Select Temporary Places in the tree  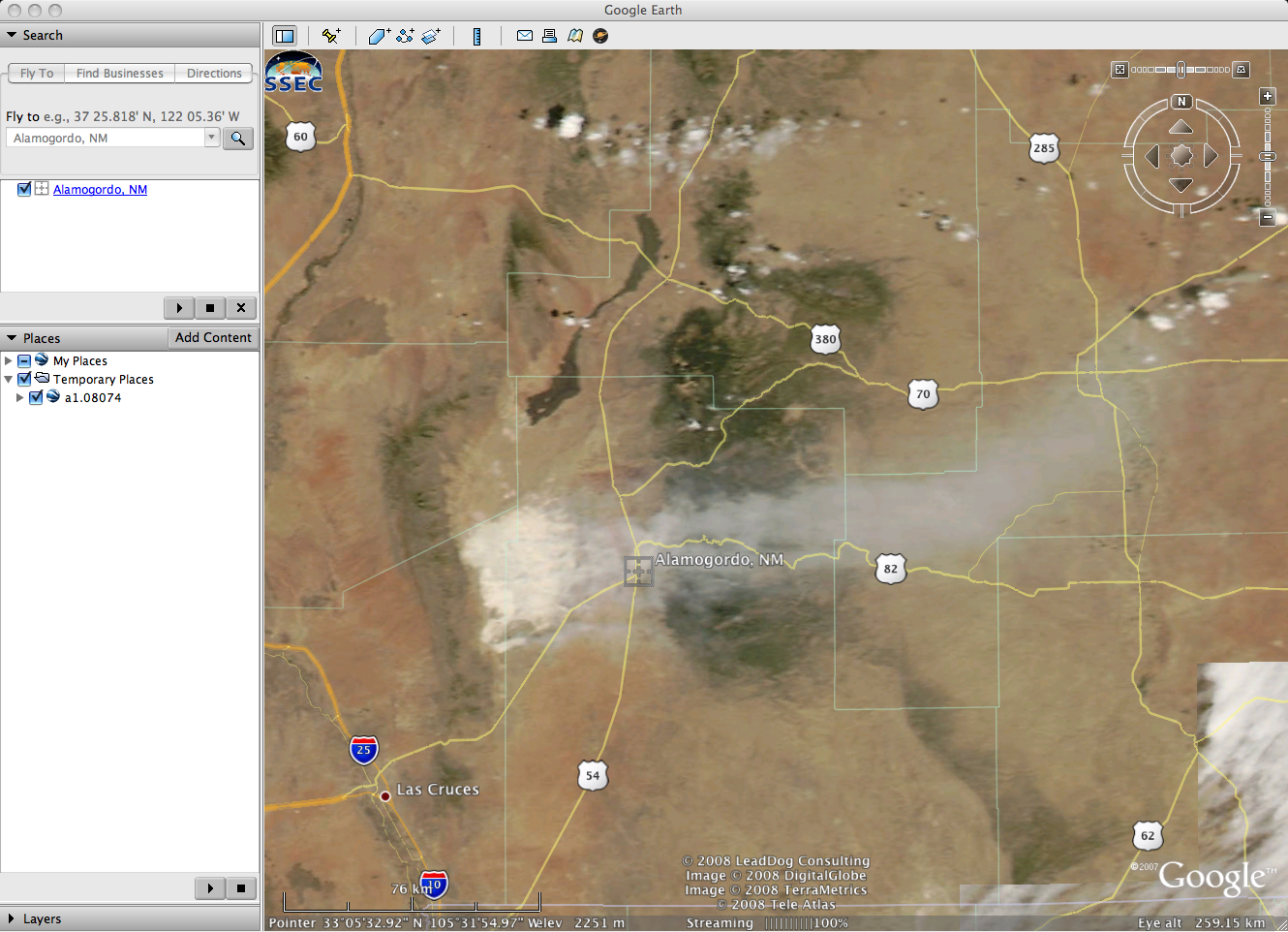pos(104,380)
